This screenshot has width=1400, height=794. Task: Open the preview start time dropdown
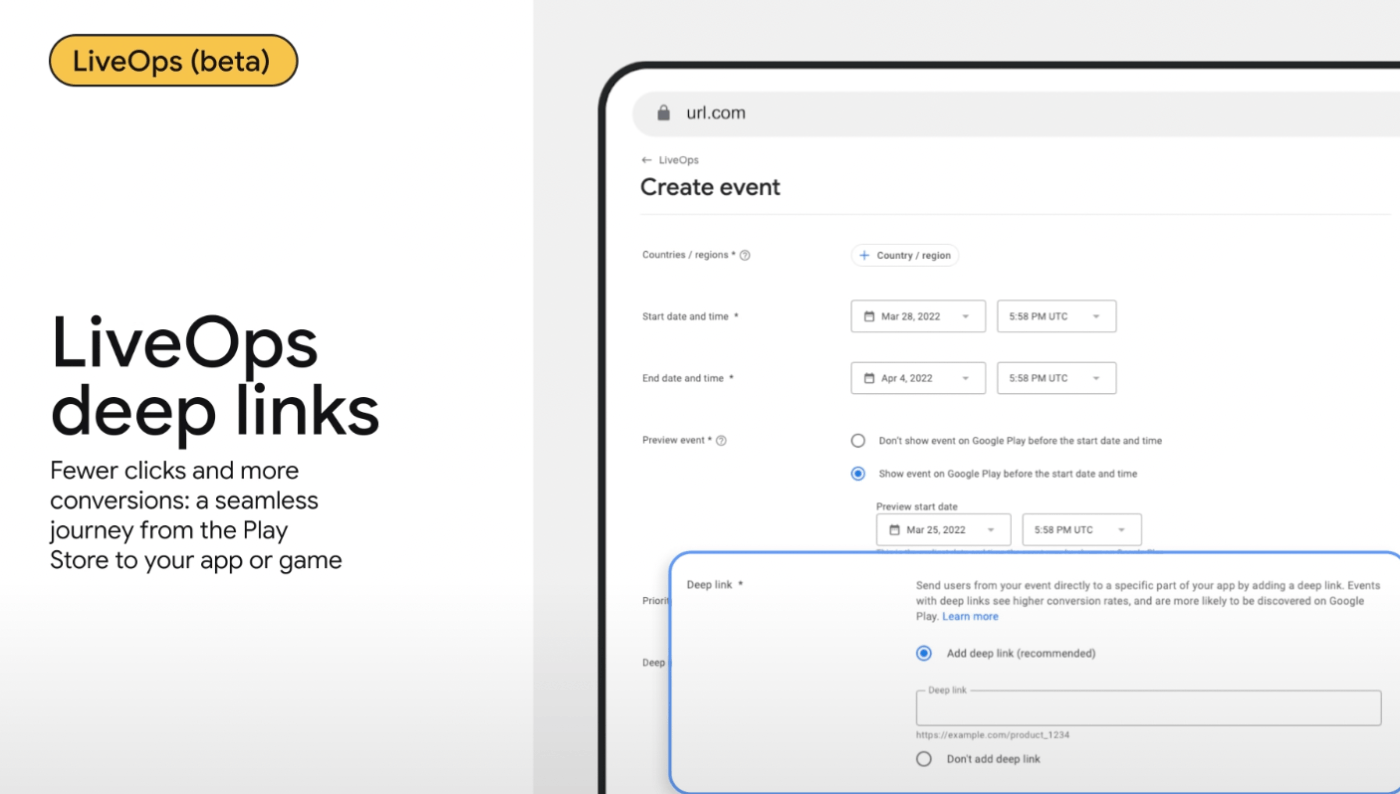[x=1082, y=530]
